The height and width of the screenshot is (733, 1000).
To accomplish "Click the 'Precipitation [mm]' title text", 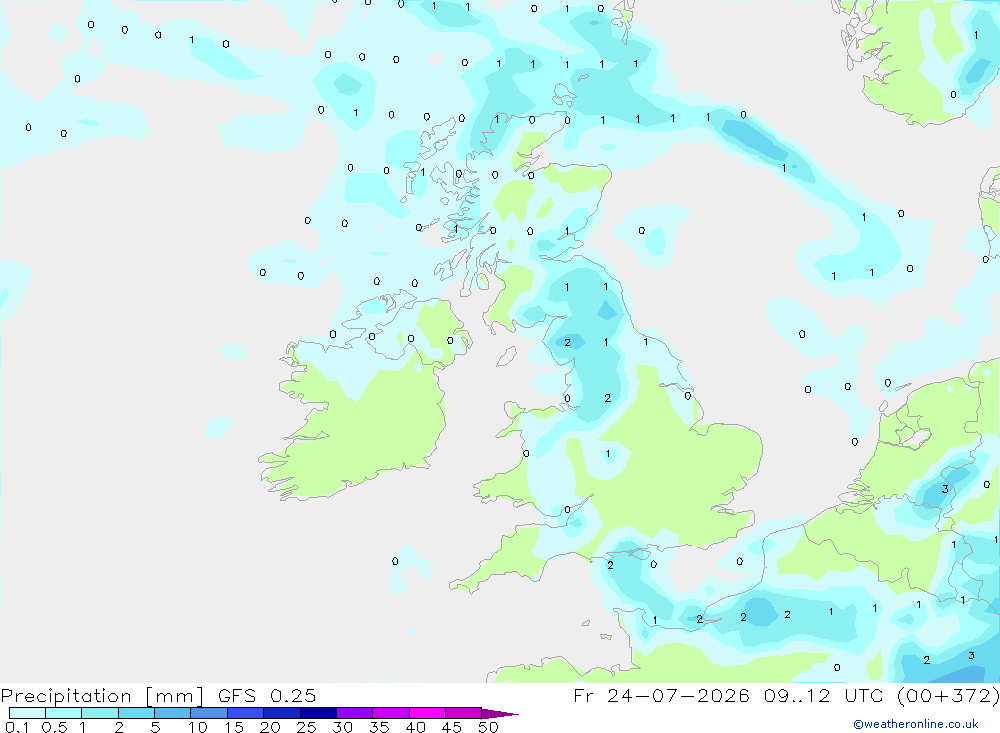I will coord(102,696).
